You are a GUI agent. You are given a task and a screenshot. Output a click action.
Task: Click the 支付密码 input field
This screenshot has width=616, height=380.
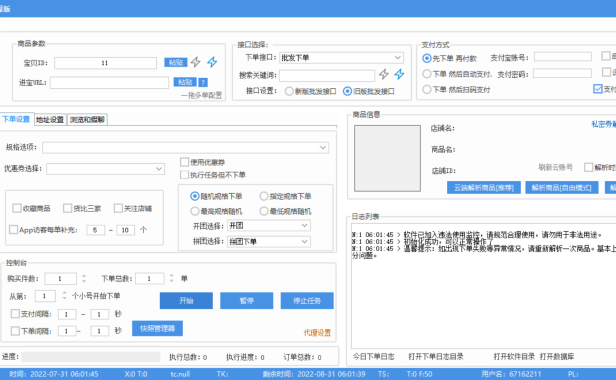click(x=562, y=73)
